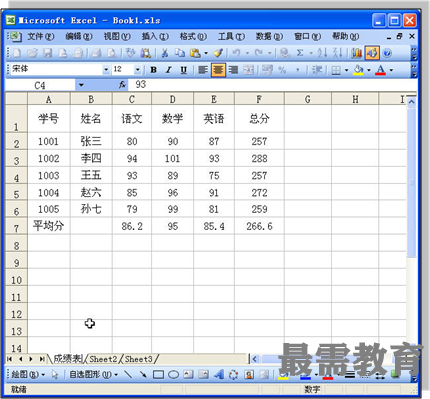430x399 pixels.
Task: Open Excel Help question mark icon
Action: coord(387,53)
